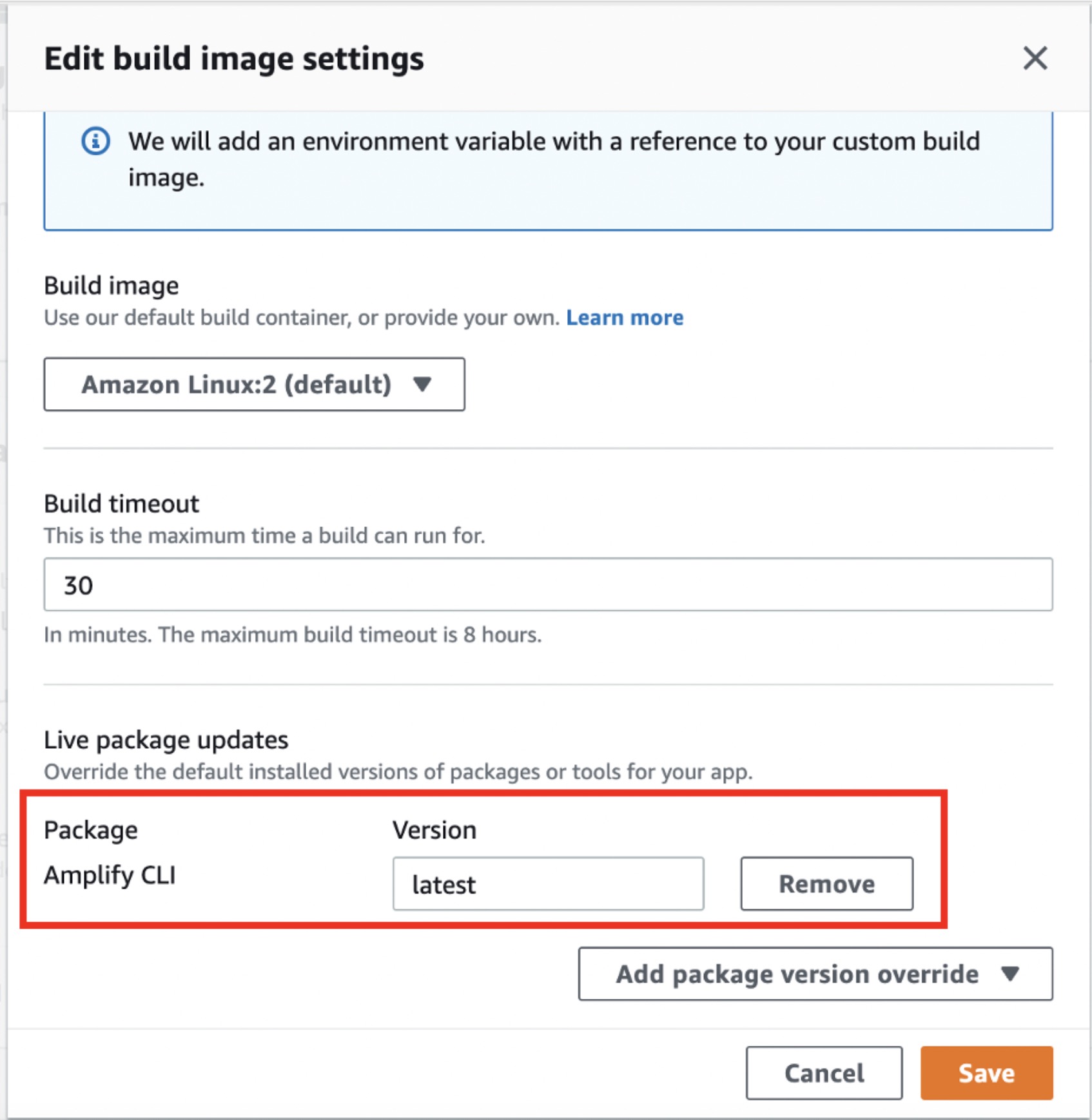This screenshot has height=1120, width=1092.
Task: Click the Version column header
Action: (x=434, y=830)
